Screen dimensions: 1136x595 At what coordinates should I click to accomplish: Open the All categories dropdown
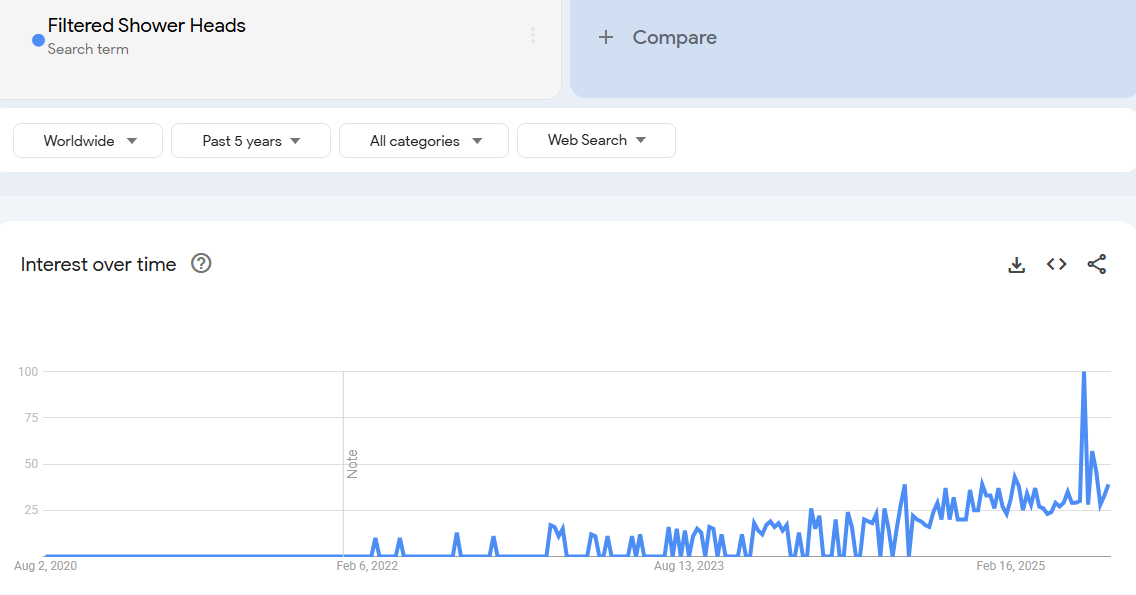coord(424,141)
